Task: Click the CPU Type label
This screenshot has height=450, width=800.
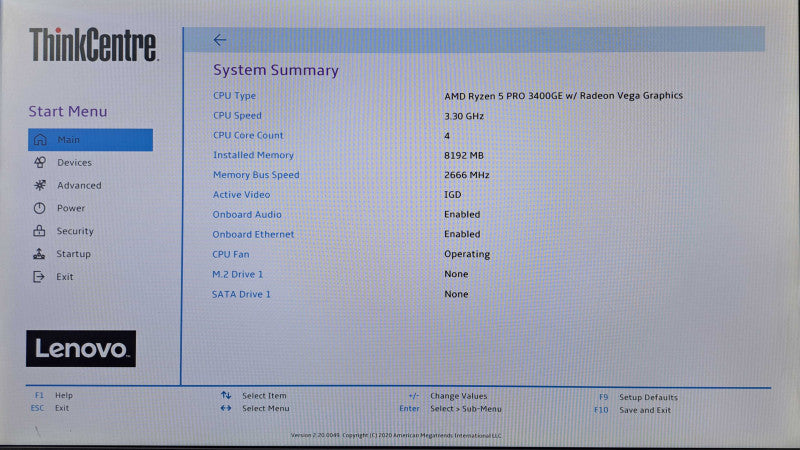Action: [234, 95]
